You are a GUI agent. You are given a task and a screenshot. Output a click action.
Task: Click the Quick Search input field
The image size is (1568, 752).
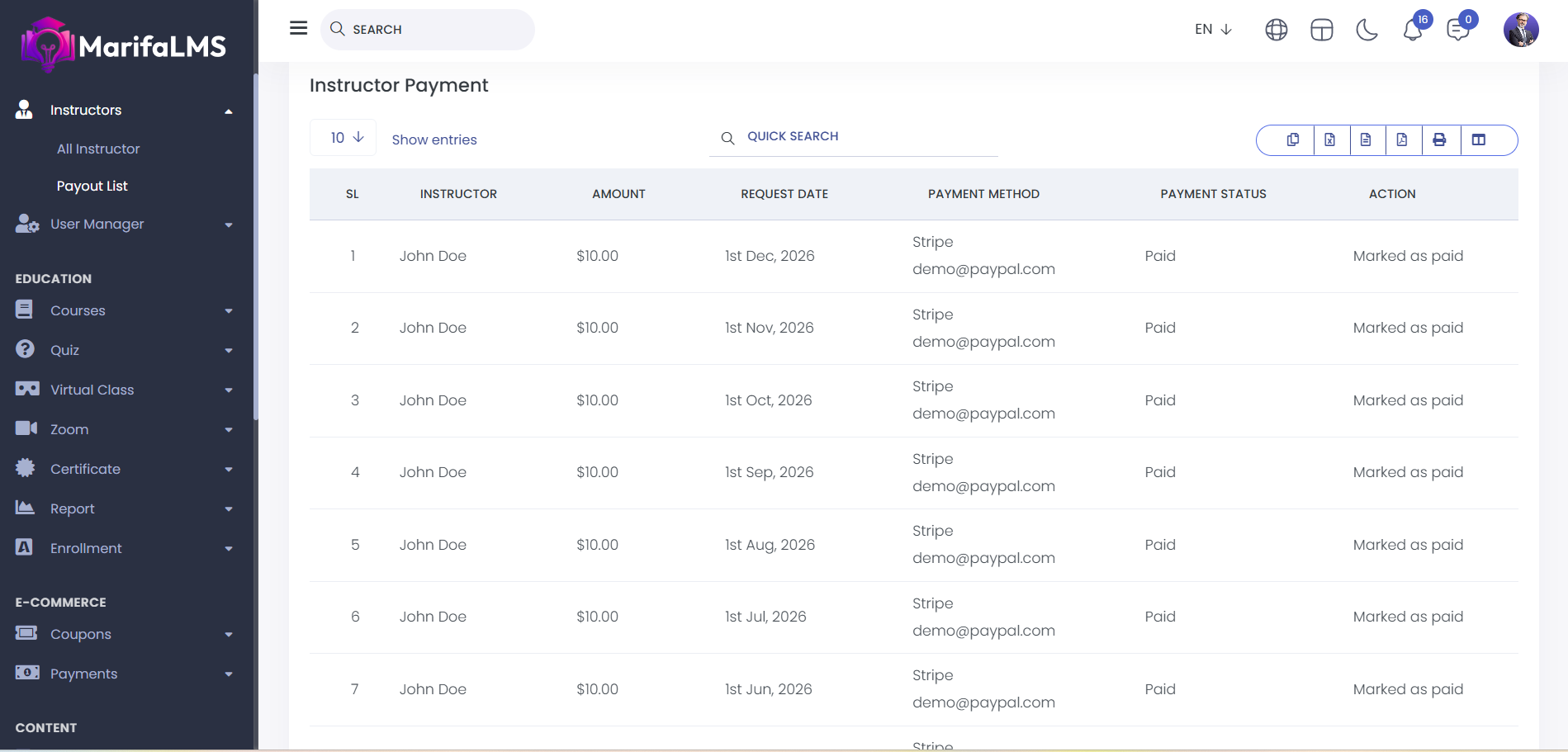867,137
